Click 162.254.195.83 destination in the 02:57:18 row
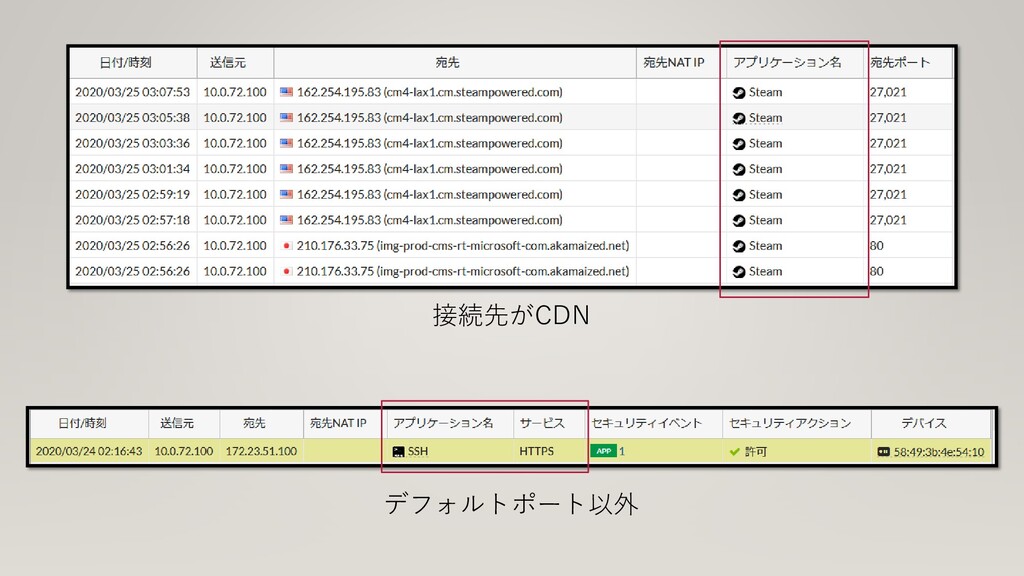 click(x=430, y=219)
